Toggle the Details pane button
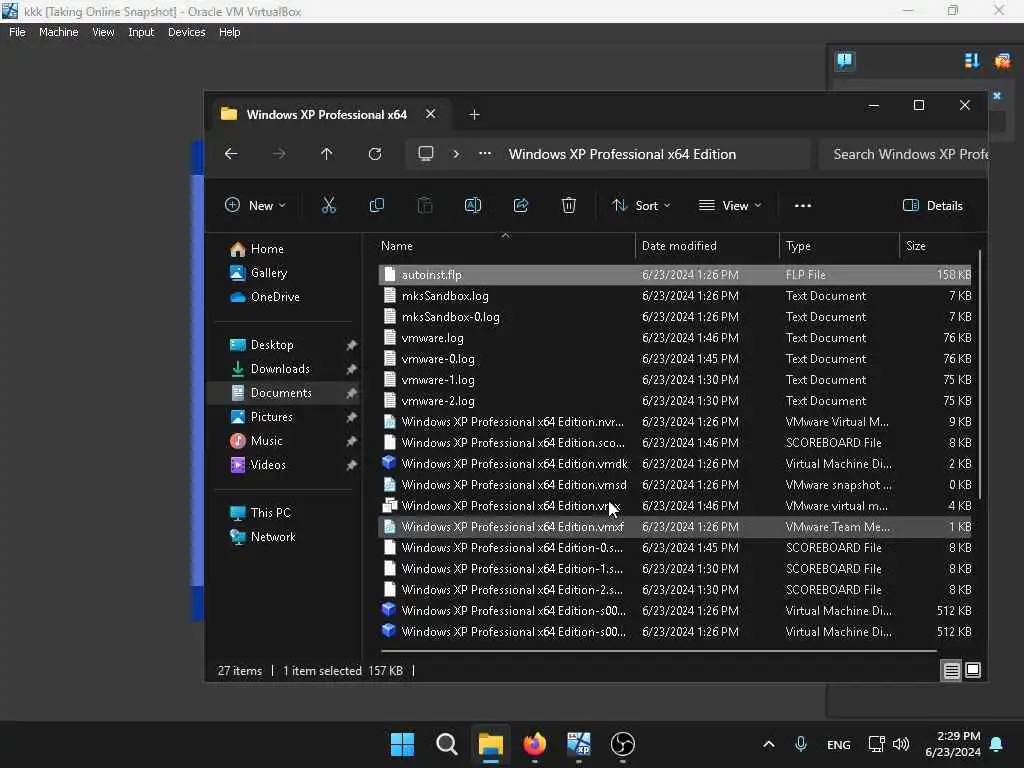1024x768 pixels. click(933, 205)
